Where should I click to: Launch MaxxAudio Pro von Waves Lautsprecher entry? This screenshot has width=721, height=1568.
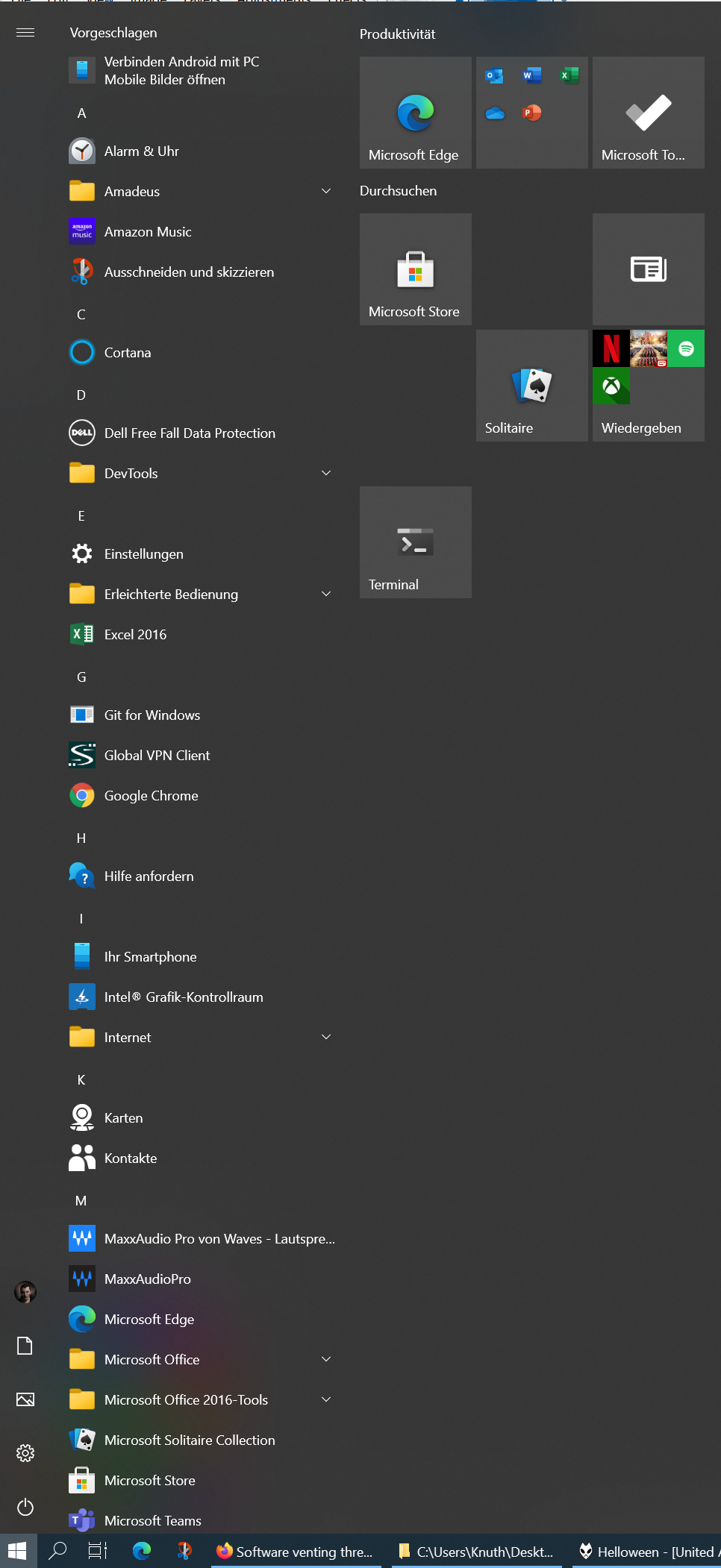(202, 1239)
